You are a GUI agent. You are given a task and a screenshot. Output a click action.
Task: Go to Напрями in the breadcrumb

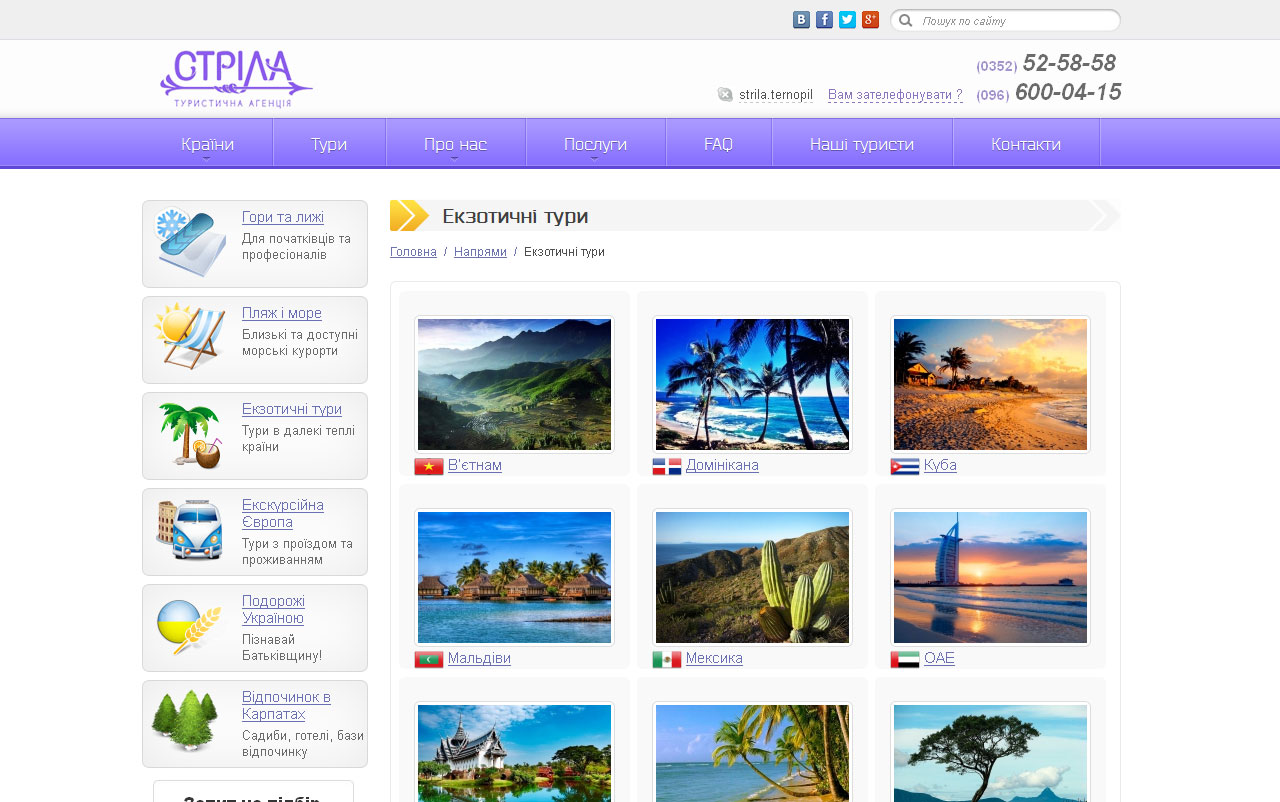tap(480, 252)
